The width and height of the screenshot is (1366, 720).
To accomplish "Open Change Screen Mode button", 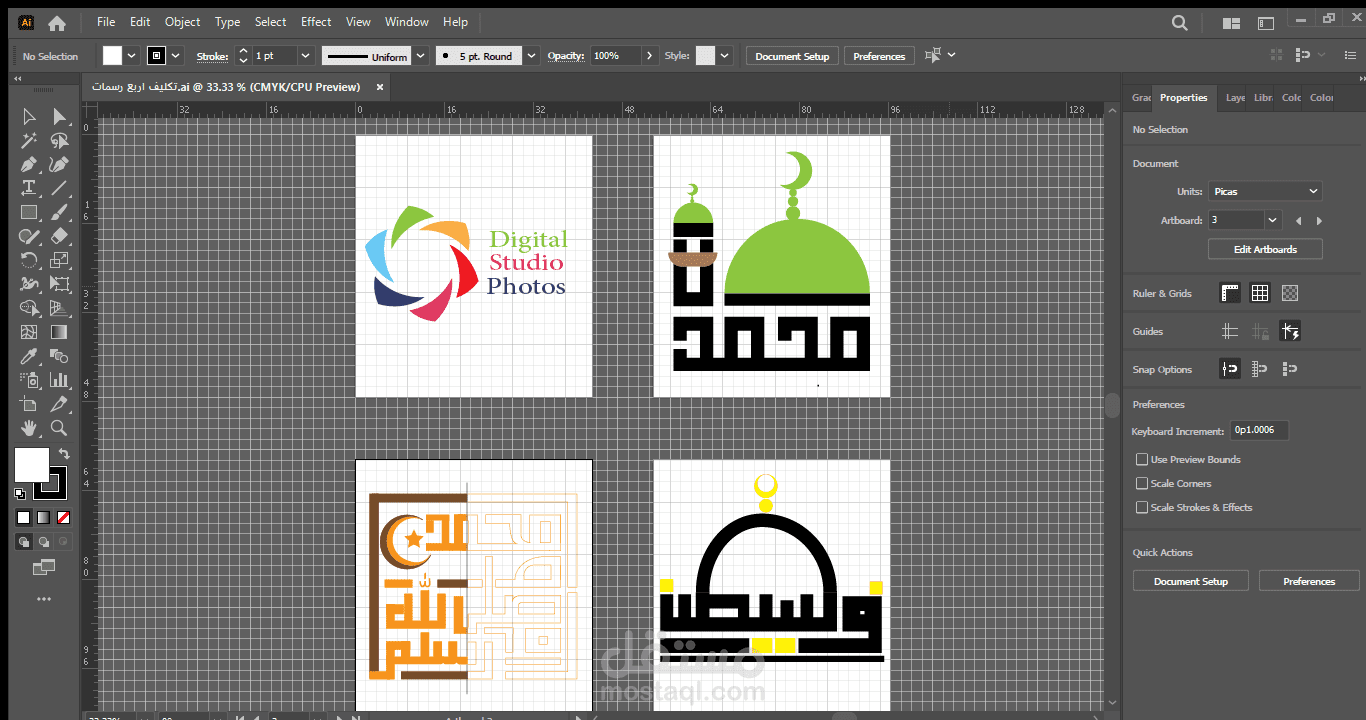I will [43, 567].
